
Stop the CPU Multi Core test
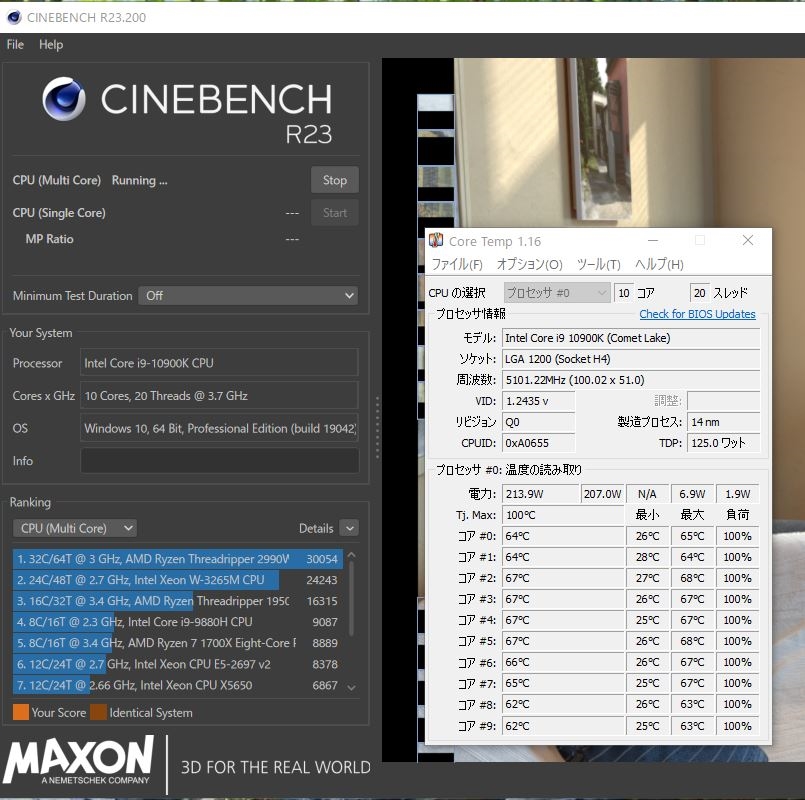(335, 180)
